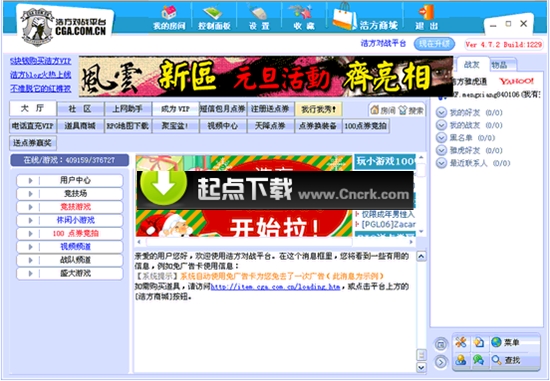Open 100点券竞拍 tab in tab row
This screenshot has height=381, width=550.
(365, 126)
